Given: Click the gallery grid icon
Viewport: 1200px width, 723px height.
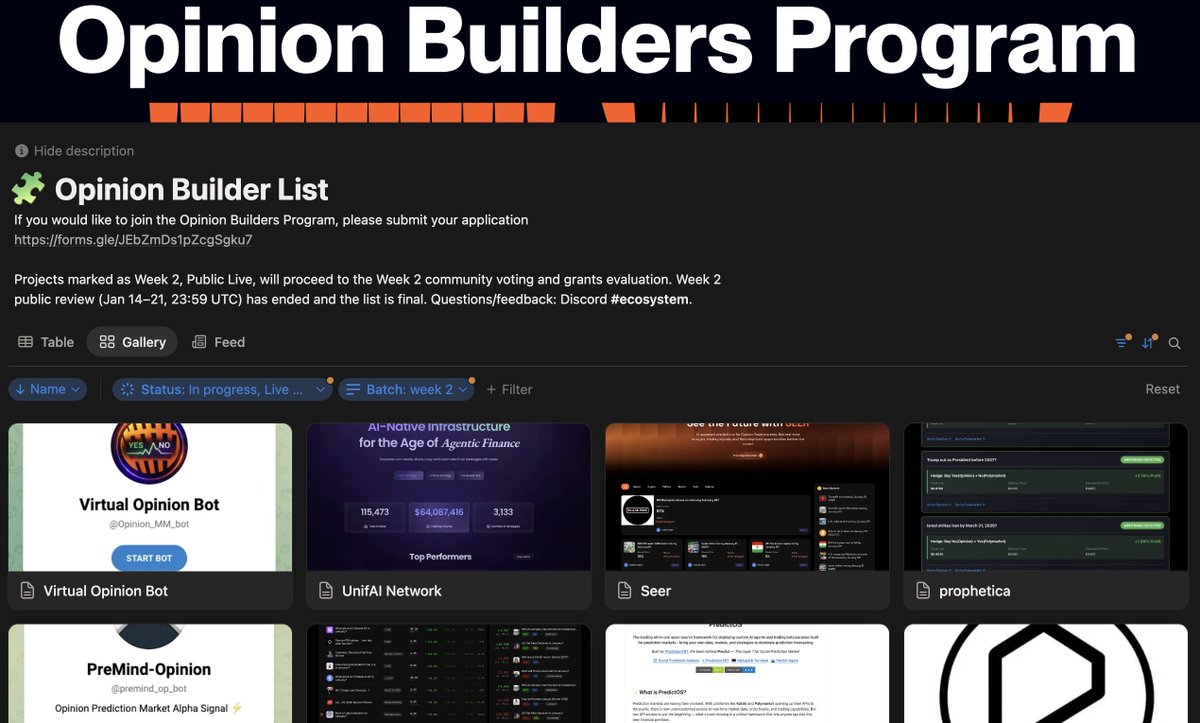Looking at the screenshot, I should [107, 342].
